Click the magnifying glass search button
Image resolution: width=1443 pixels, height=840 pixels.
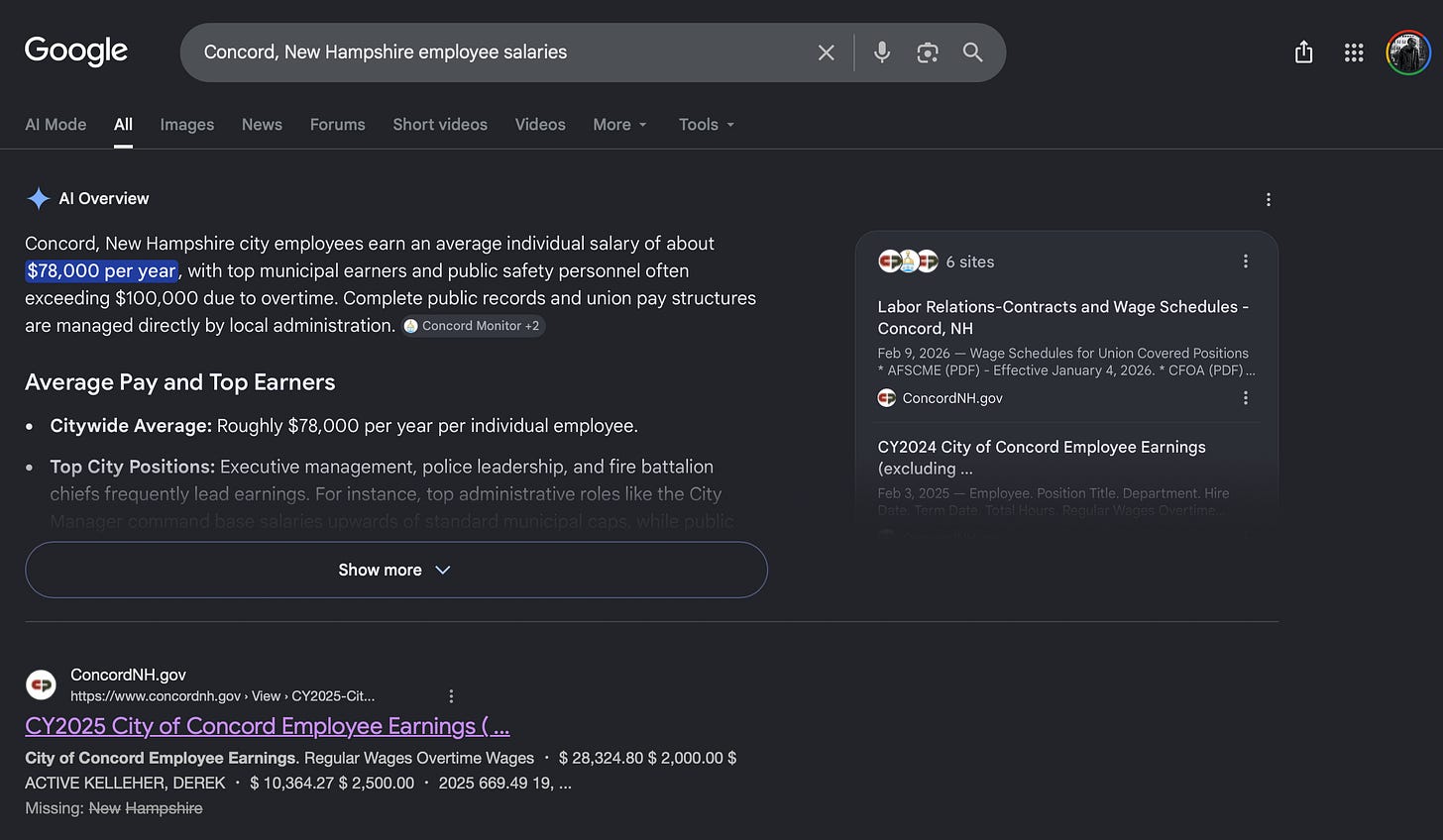[x=973, y=52]
